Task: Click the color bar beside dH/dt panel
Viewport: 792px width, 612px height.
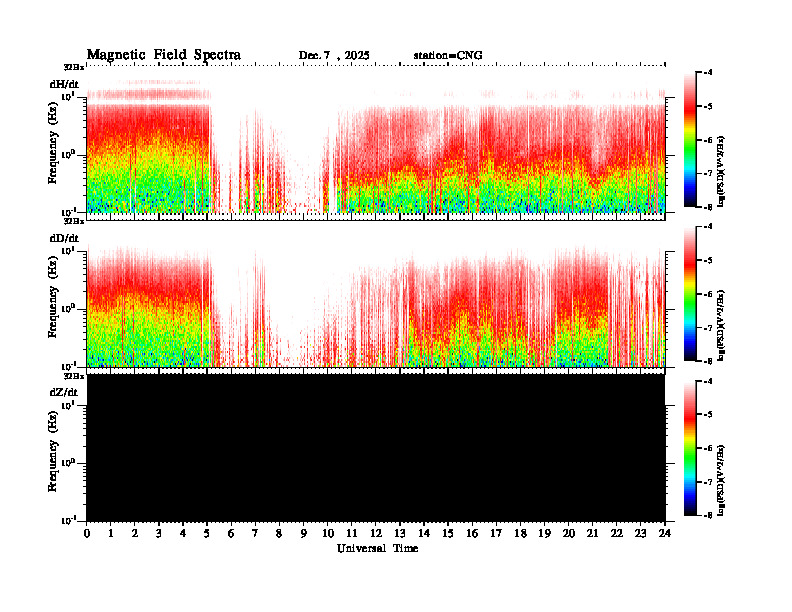Action: click(690, 139)
